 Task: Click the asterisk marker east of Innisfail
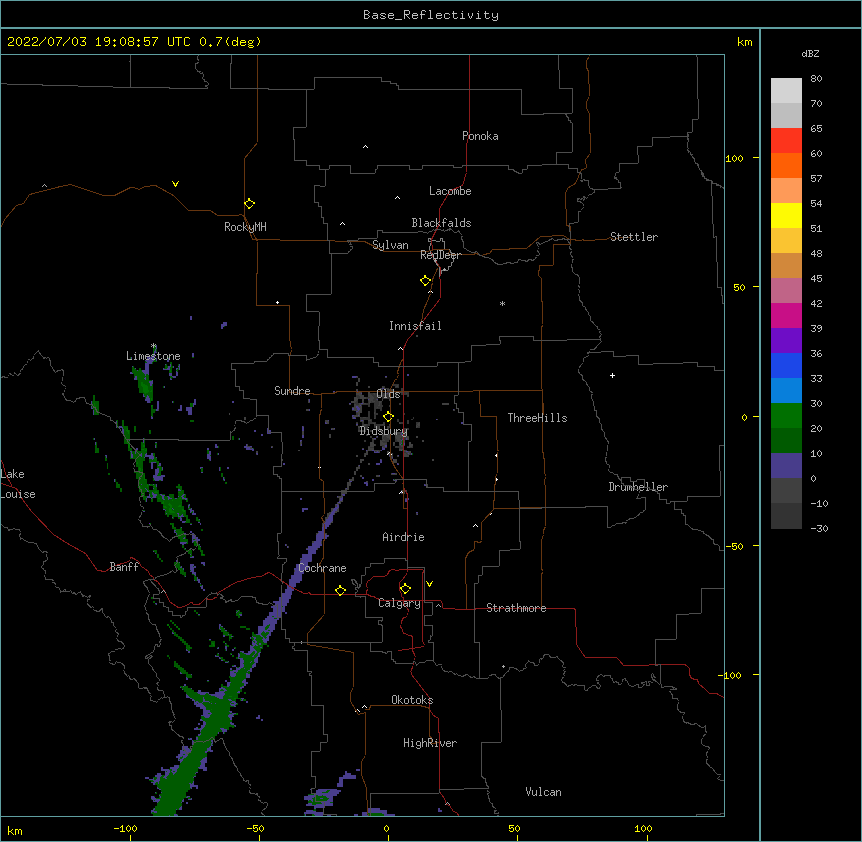pos(502,303)
